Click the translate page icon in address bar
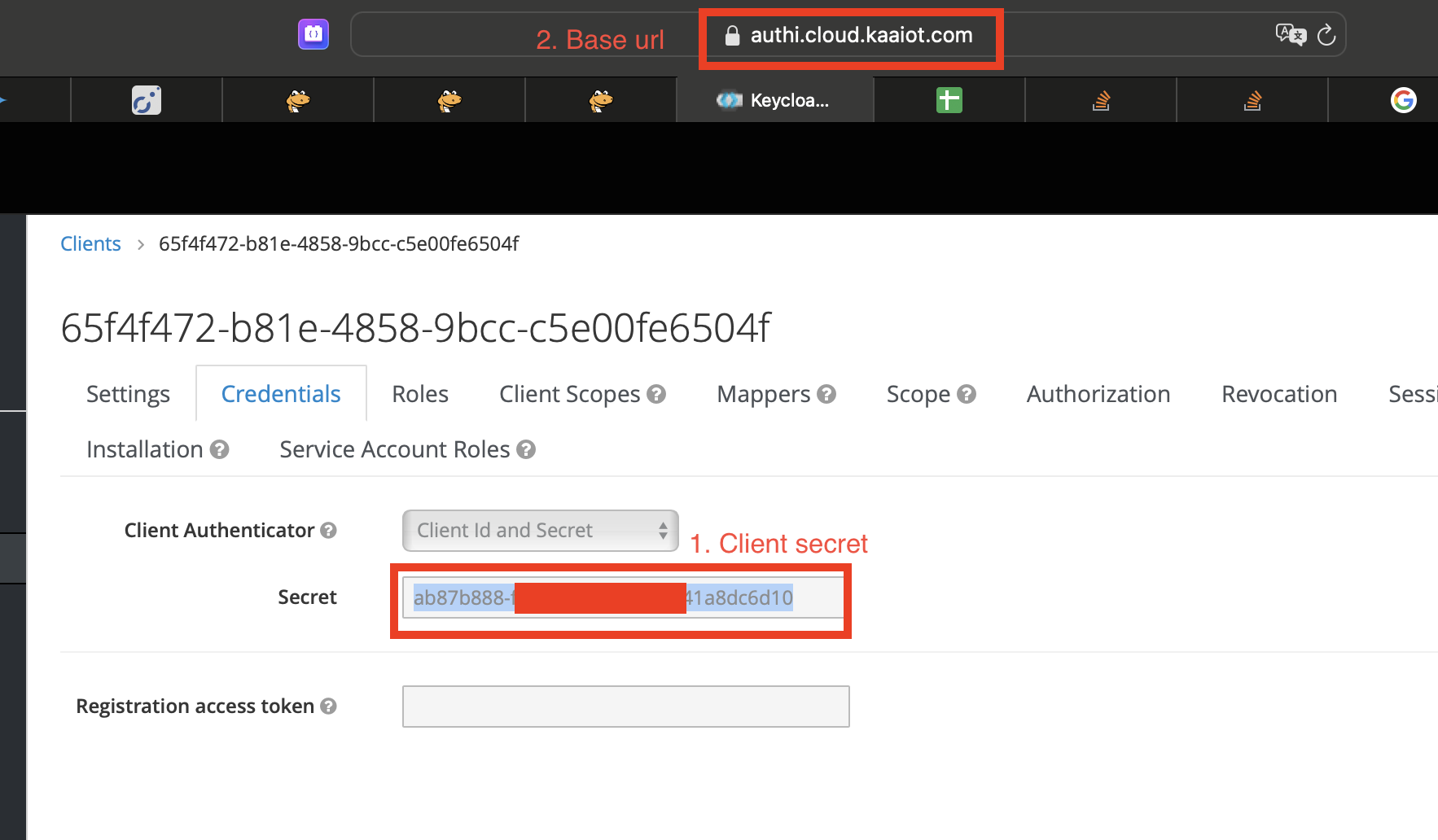Screen dimensions: 1438x840 click(1290, 35)
